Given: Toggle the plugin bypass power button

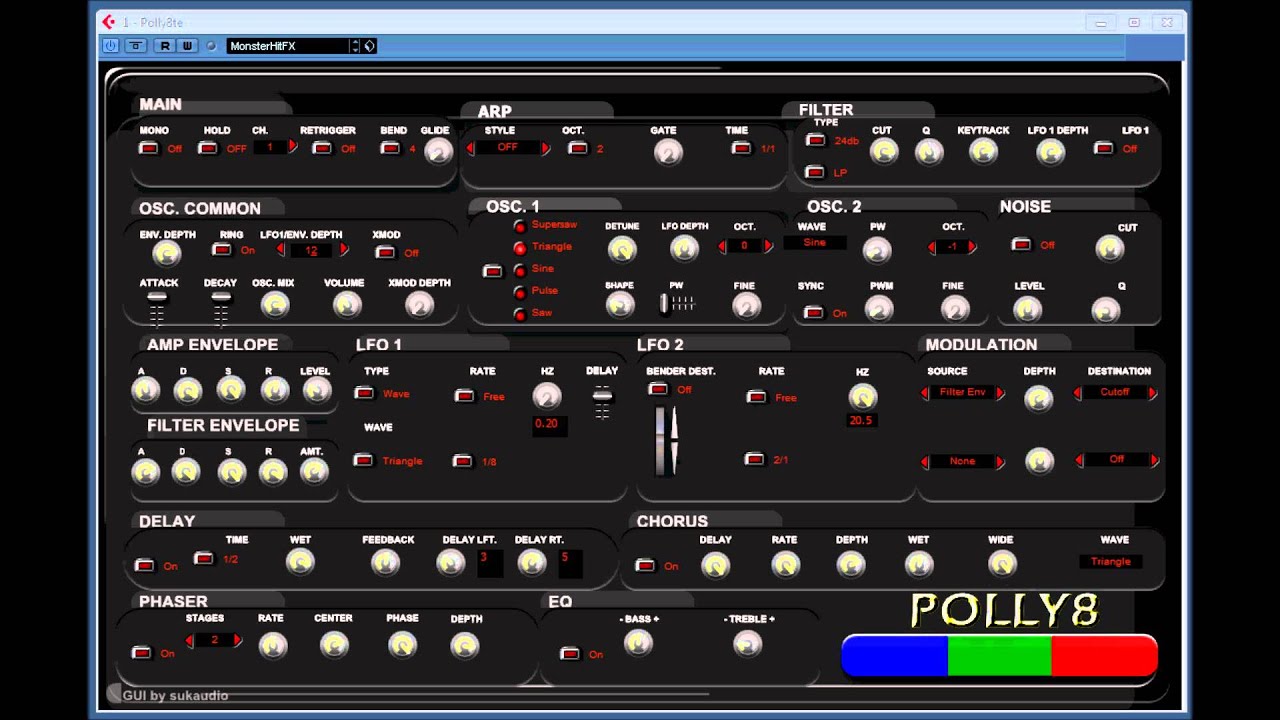Looking at the screenshot, I should pyautogui.click(x=110, y=46).
